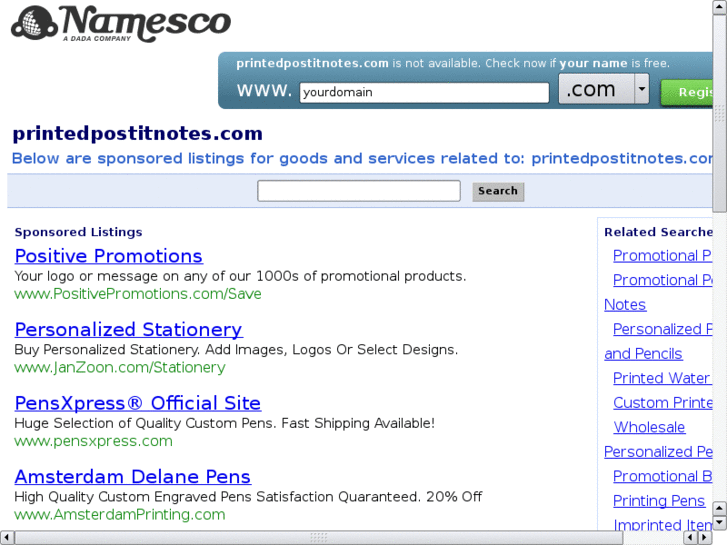Open Printed Water related search
The width and height of the screenshot is (727, 545).
pyautogui.click(x=662, y=378)
